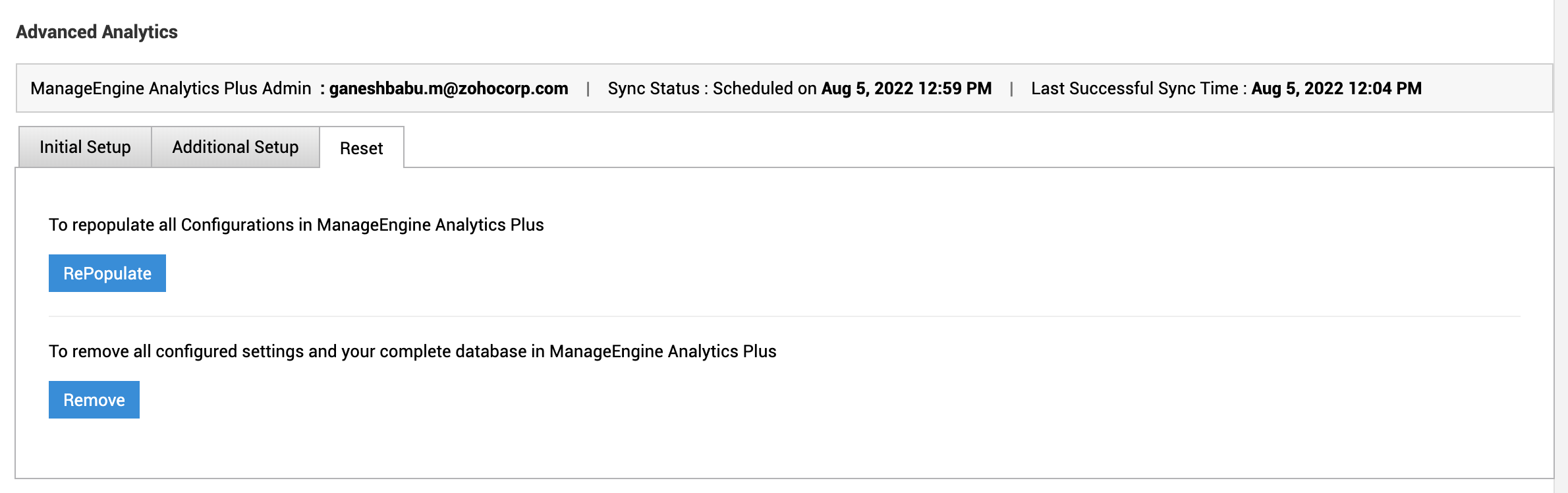Click the pipe separator before Last Successful Sync Time
Viewport: 1568px width, 493px height.
(x=1011, y=89)
